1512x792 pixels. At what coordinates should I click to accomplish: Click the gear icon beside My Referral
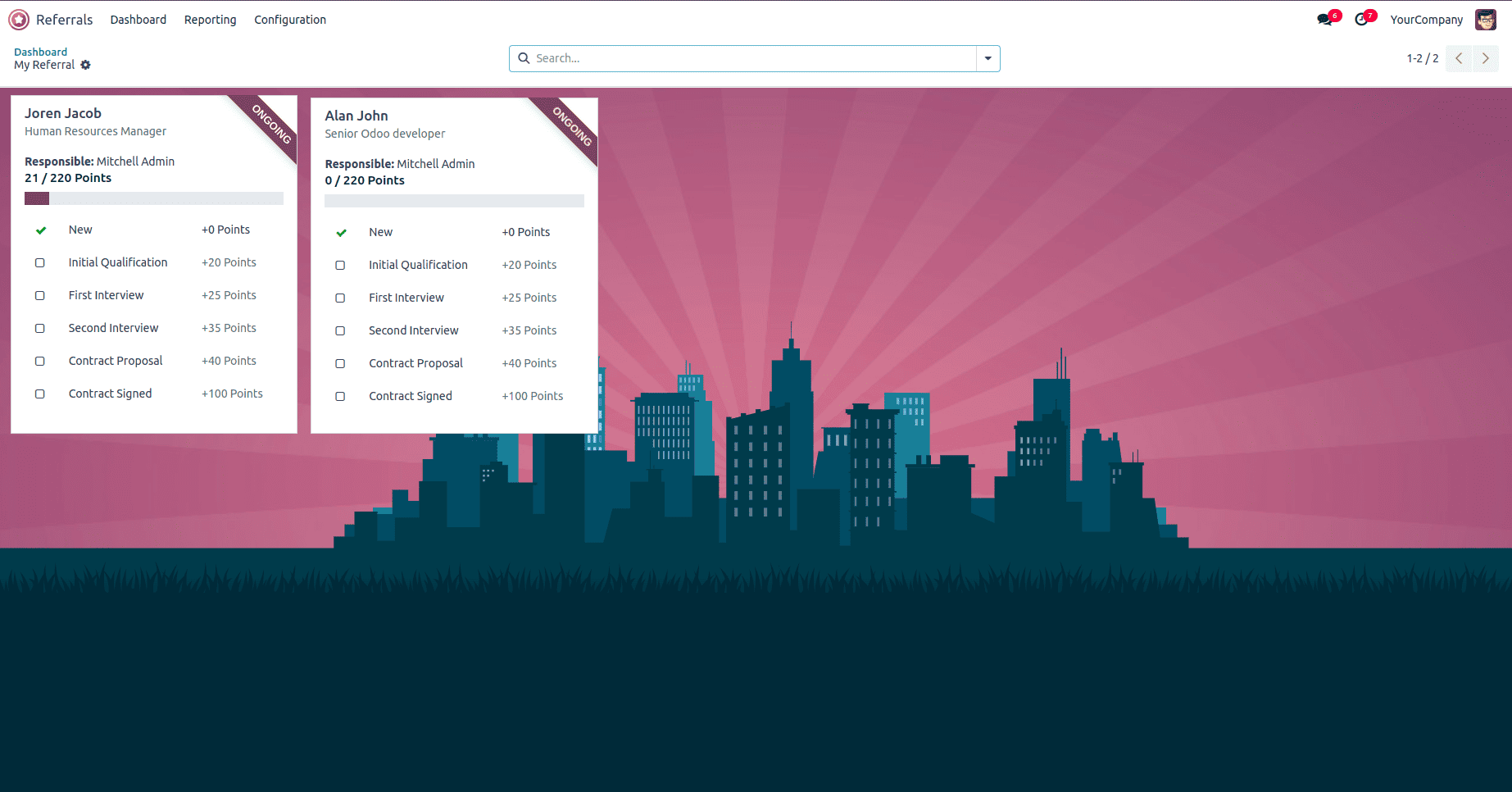tap(85, 65)
